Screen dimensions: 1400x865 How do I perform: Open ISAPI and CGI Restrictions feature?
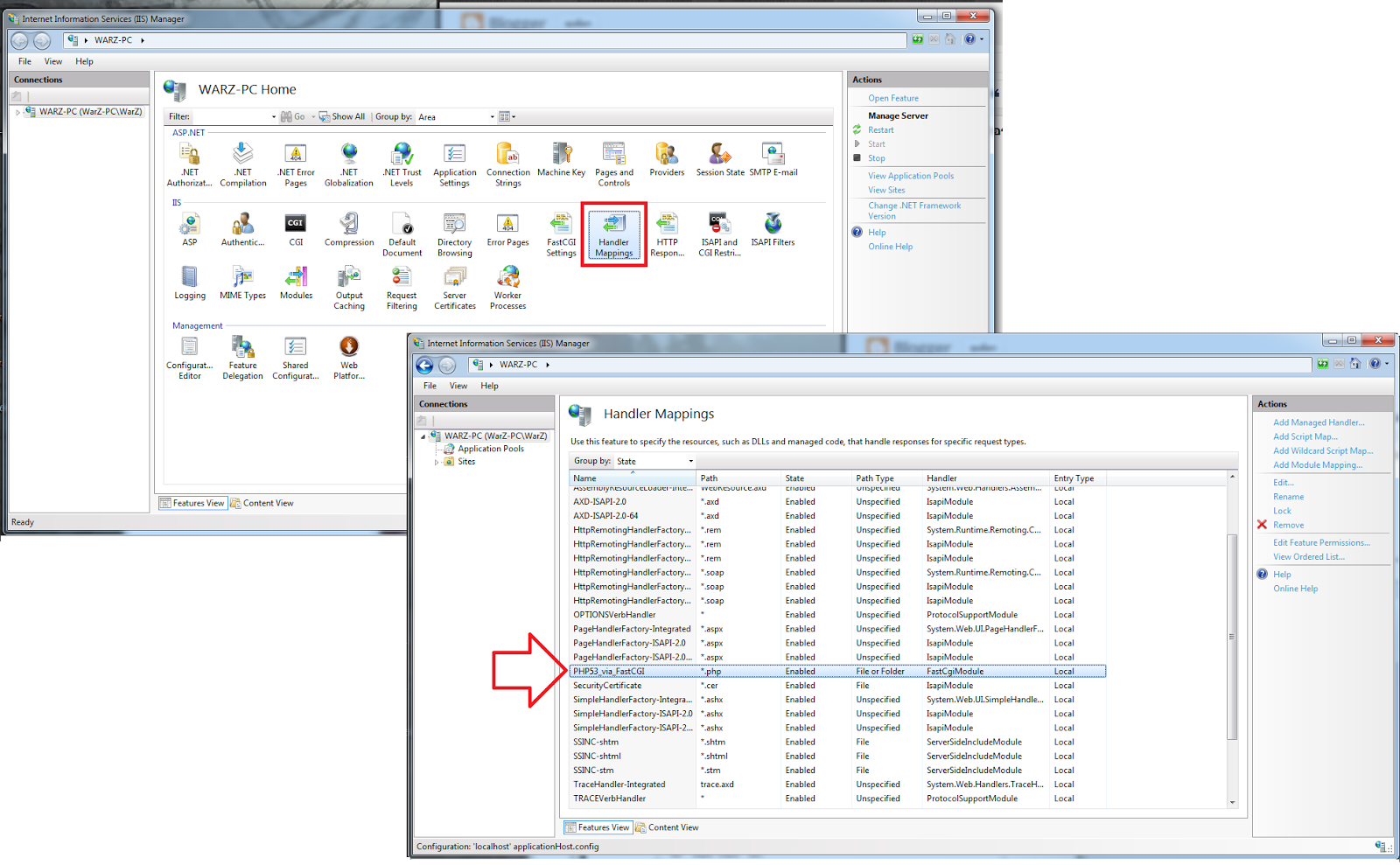[x=720, y=234]
